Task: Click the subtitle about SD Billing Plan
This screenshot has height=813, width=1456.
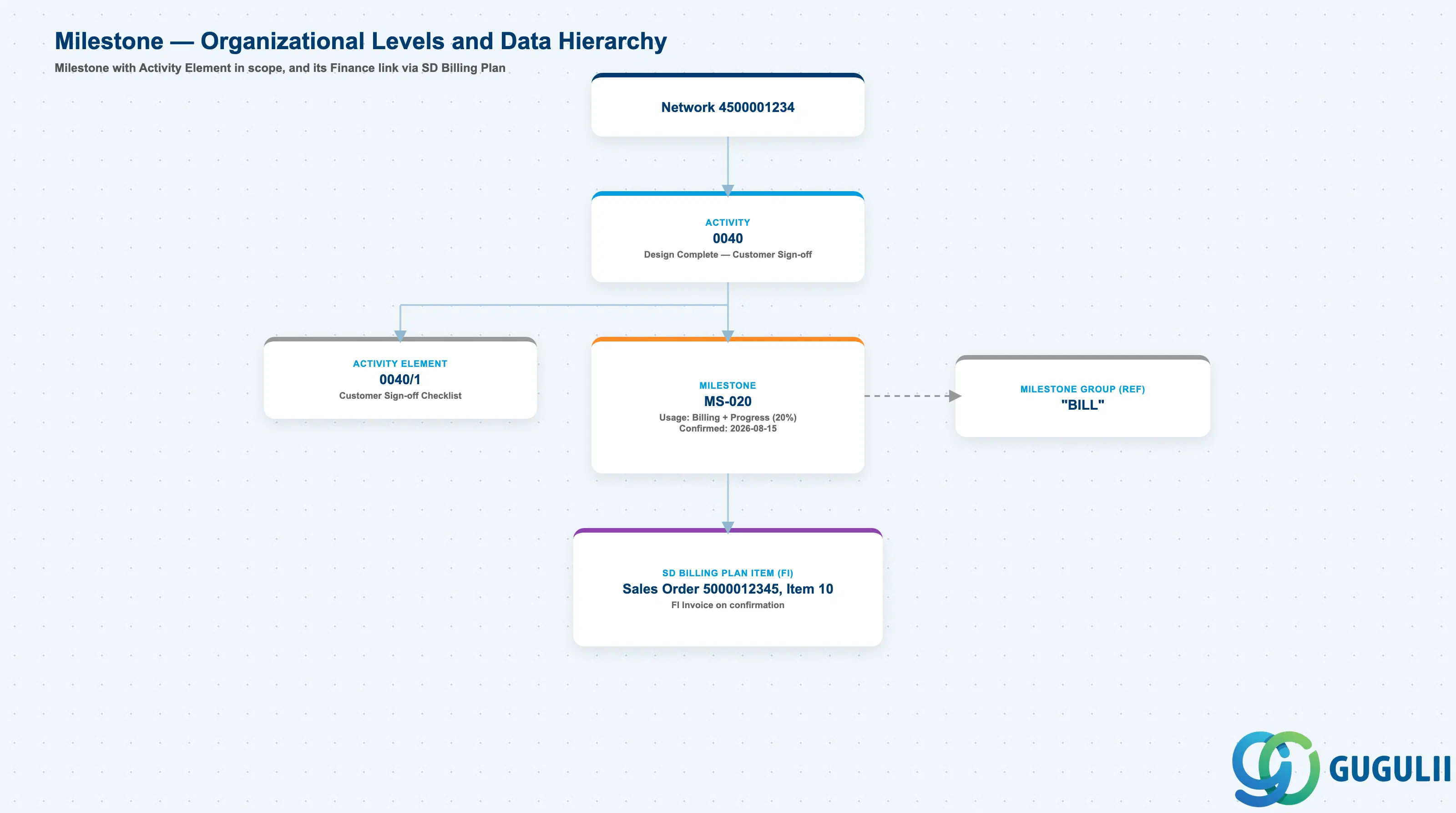Action: coord(280,68)
